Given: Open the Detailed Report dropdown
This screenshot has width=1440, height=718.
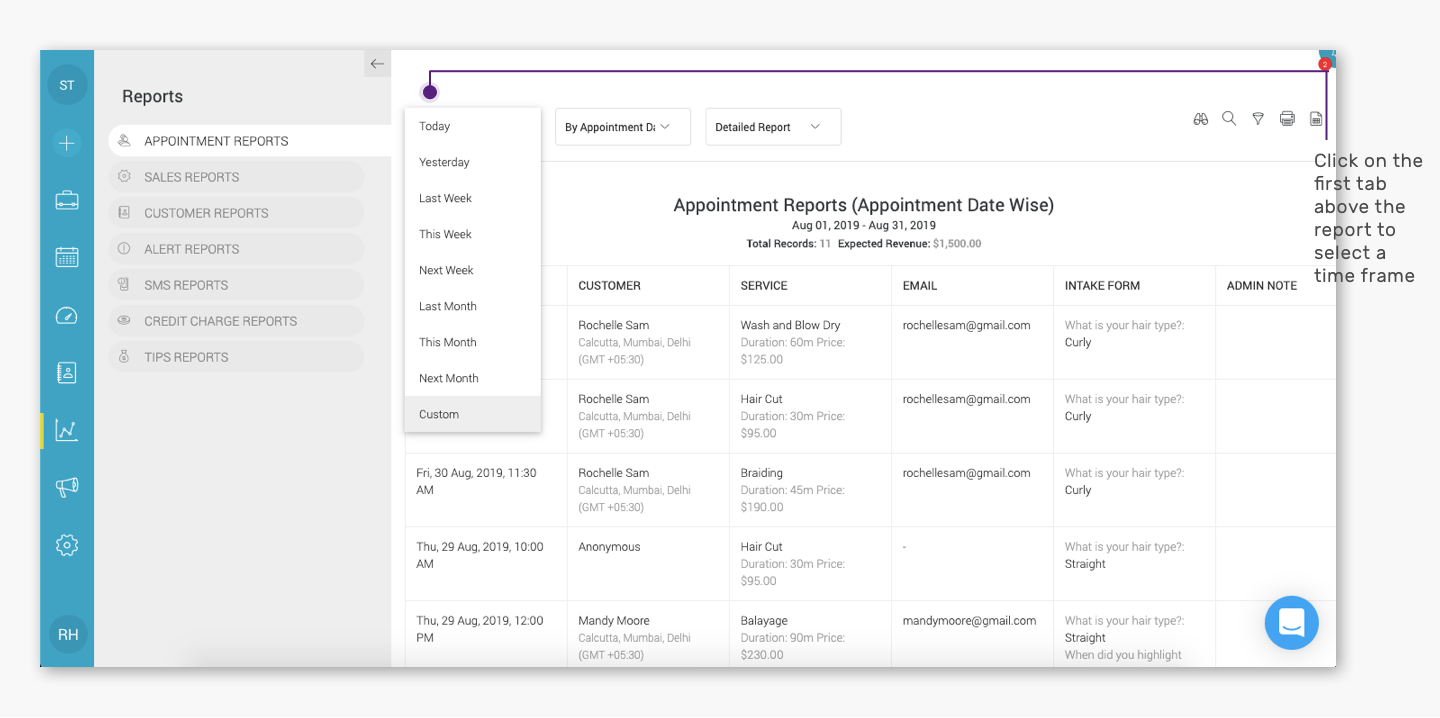Looking at the screenshot, I should point(773,127).
